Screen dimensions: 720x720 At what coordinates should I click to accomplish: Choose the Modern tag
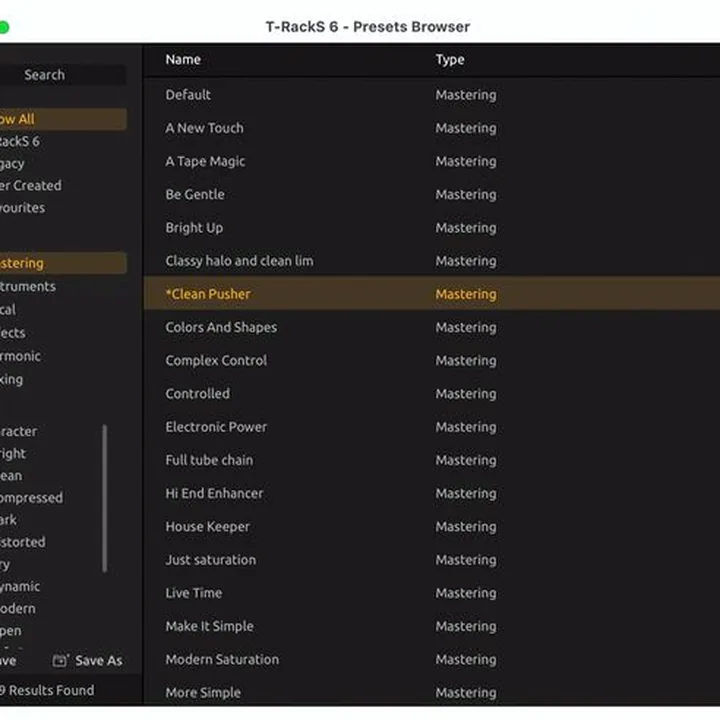pos(18,608)
